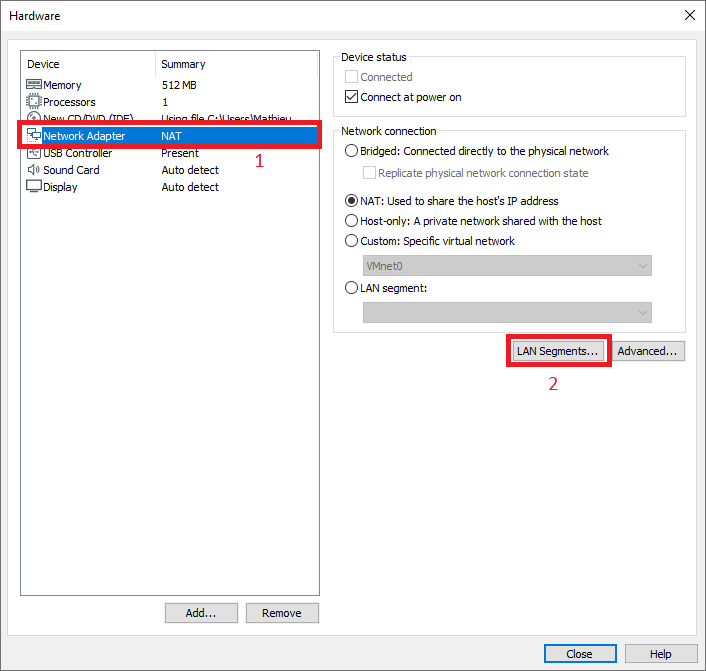Image resolution: width=706 pixels, height=671 pixels.
Task: Select Custom: Specific virtual network radio
Action: tap(351, 241)
